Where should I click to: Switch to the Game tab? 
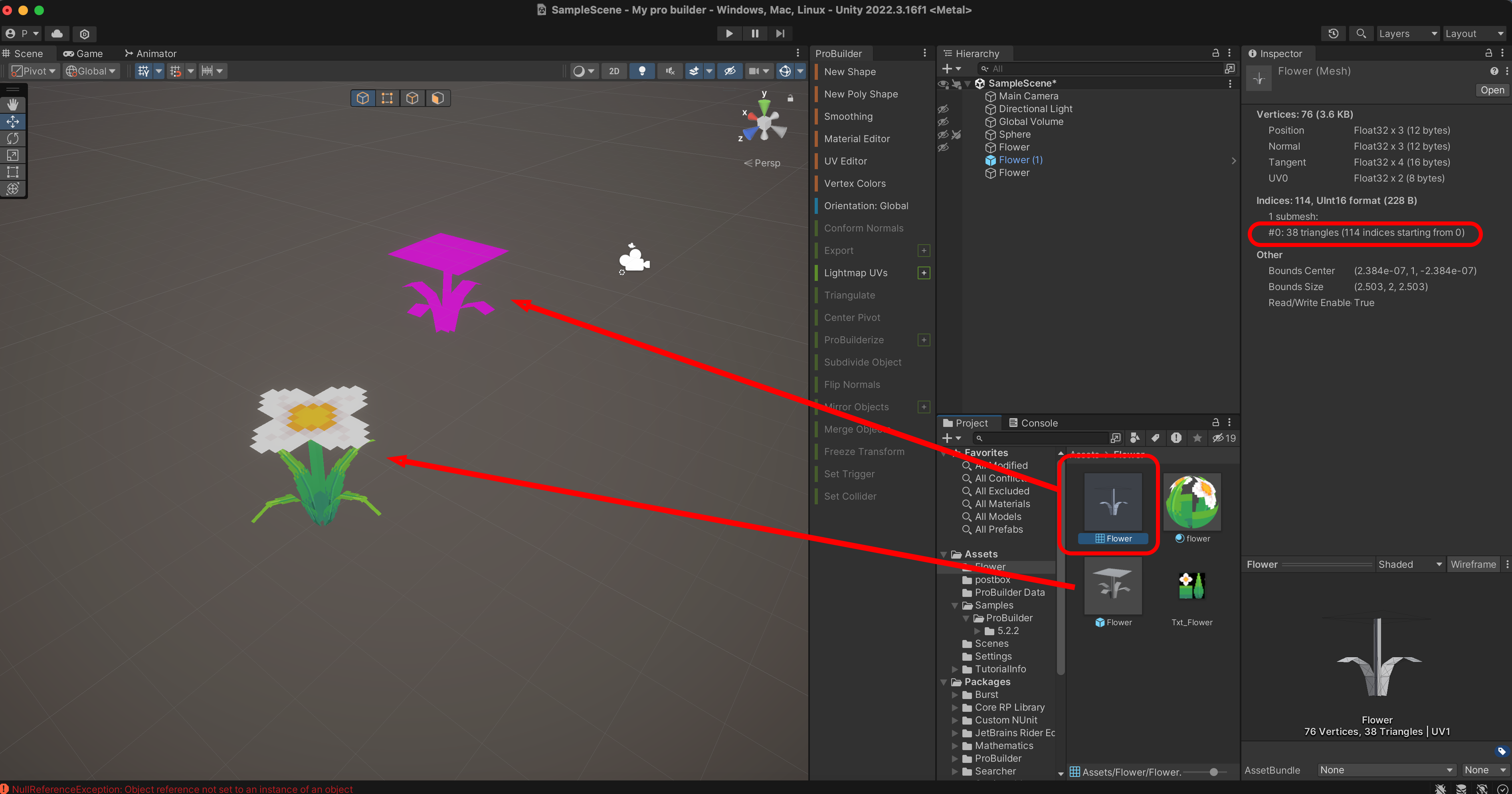pos(83,53)
